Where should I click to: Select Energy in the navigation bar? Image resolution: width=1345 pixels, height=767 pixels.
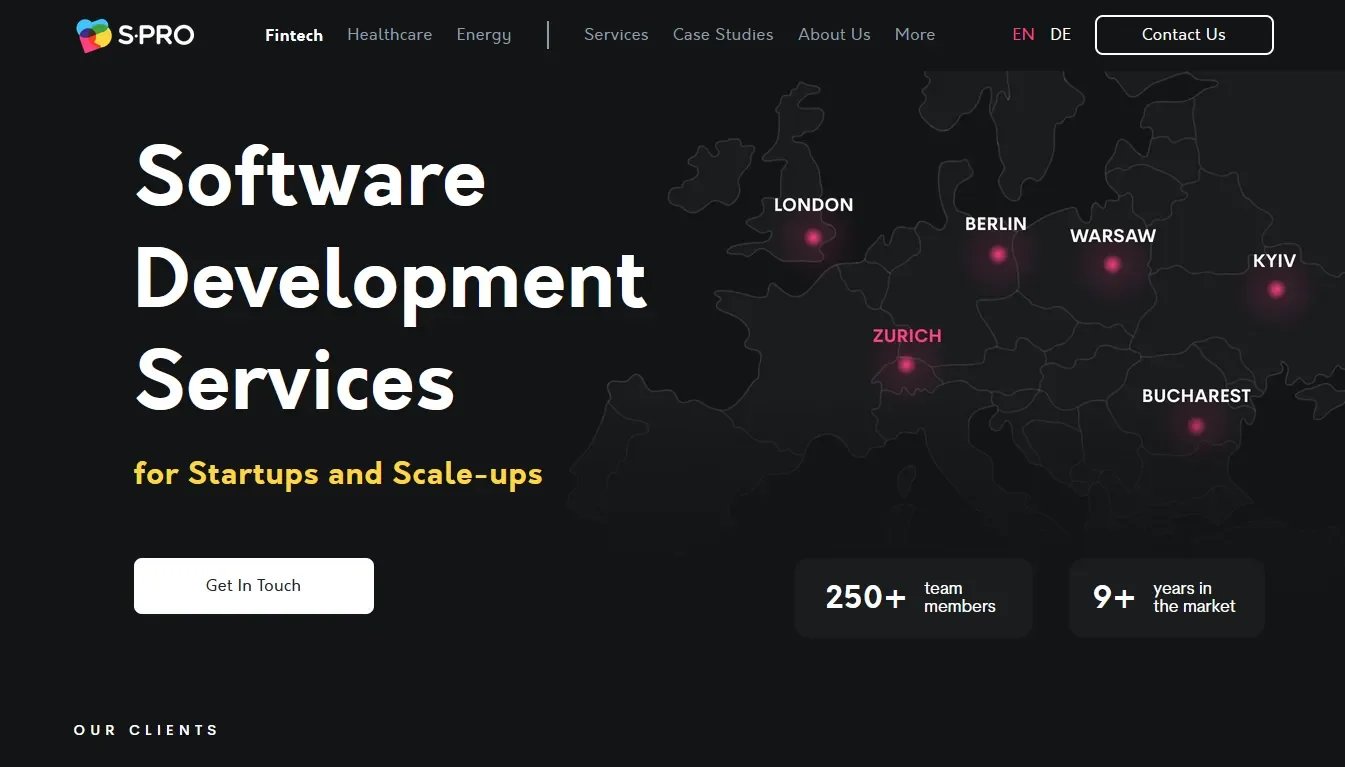(x=483, y=35)
